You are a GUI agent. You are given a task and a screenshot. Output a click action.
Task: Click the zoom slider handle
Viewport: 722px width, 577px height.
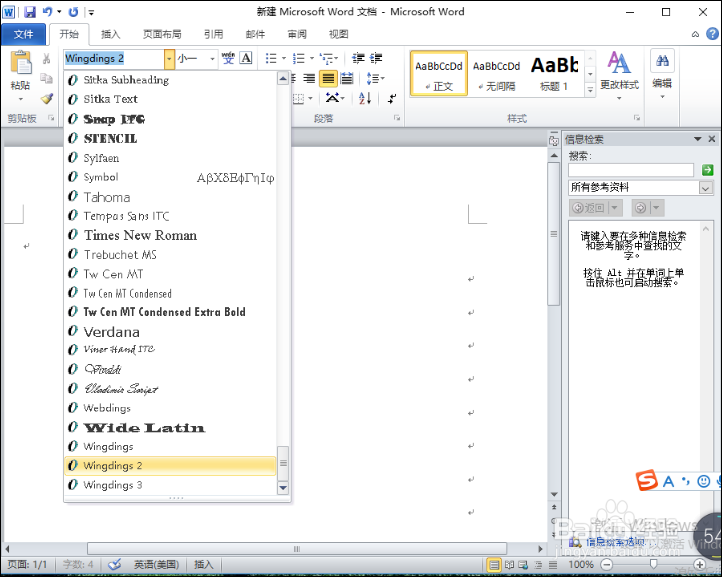(x=653, y=565)
